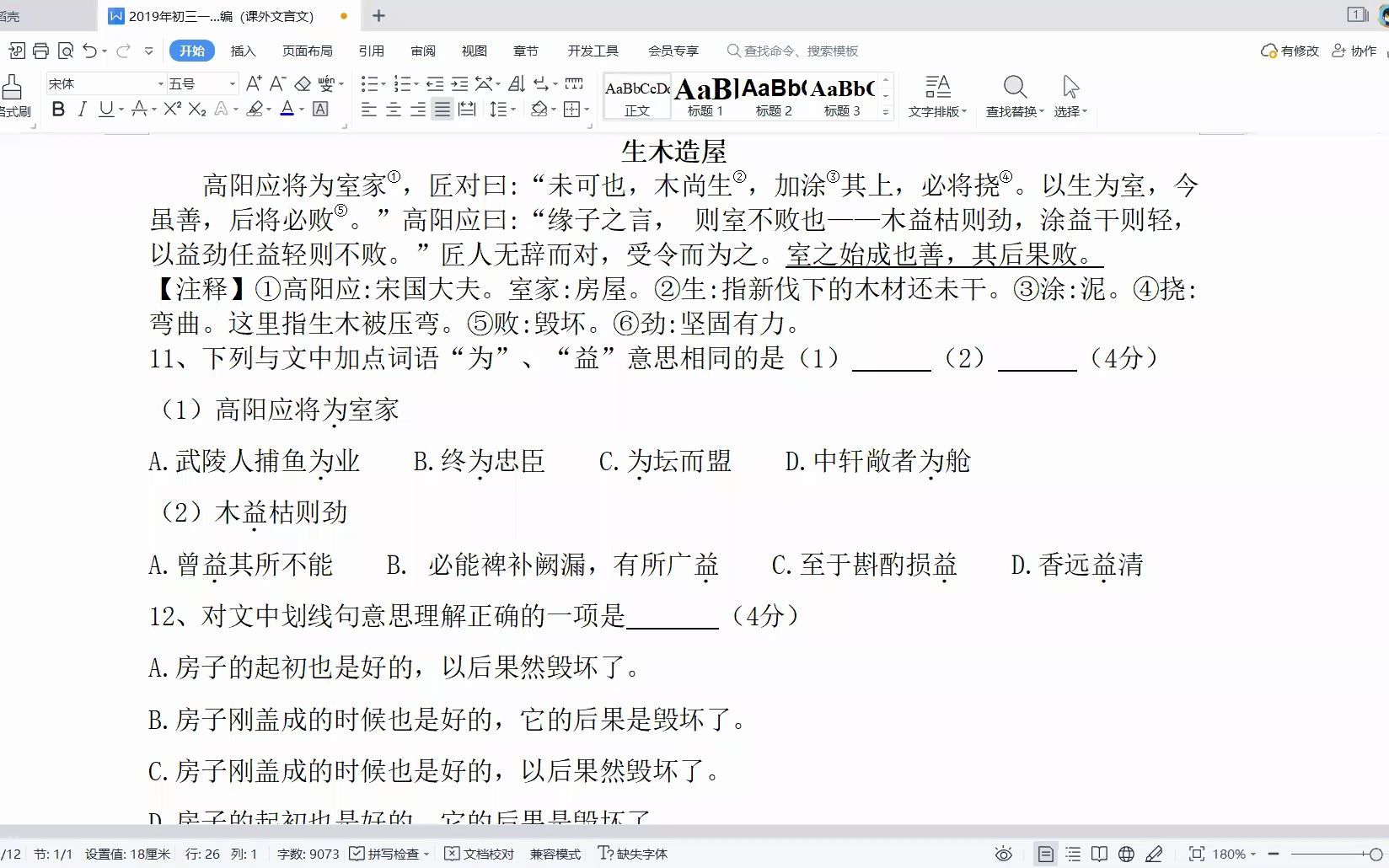
Task: Clear formatting with the eraser icon
Action: (x=303, y=83)
